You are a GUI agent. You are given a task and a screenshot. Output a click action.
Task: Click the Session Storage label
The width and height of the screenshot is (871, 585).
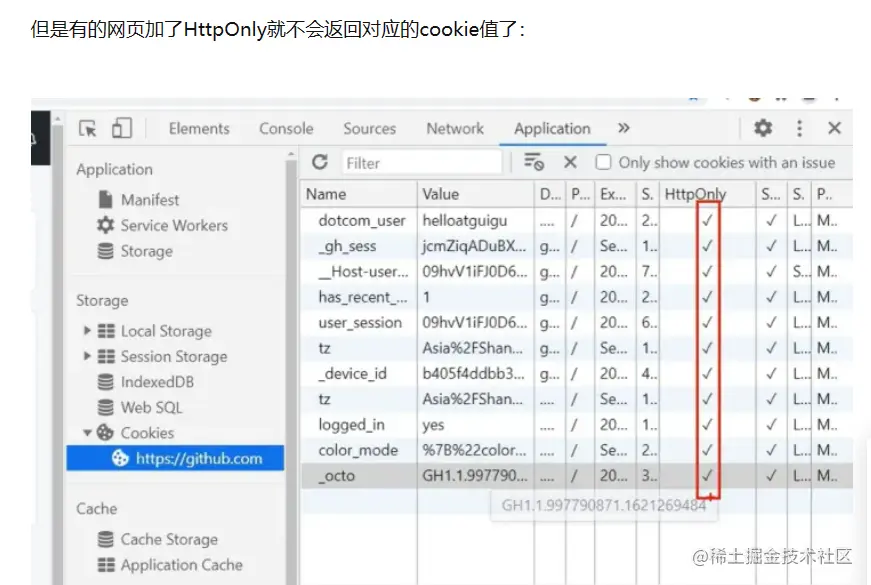174,356
